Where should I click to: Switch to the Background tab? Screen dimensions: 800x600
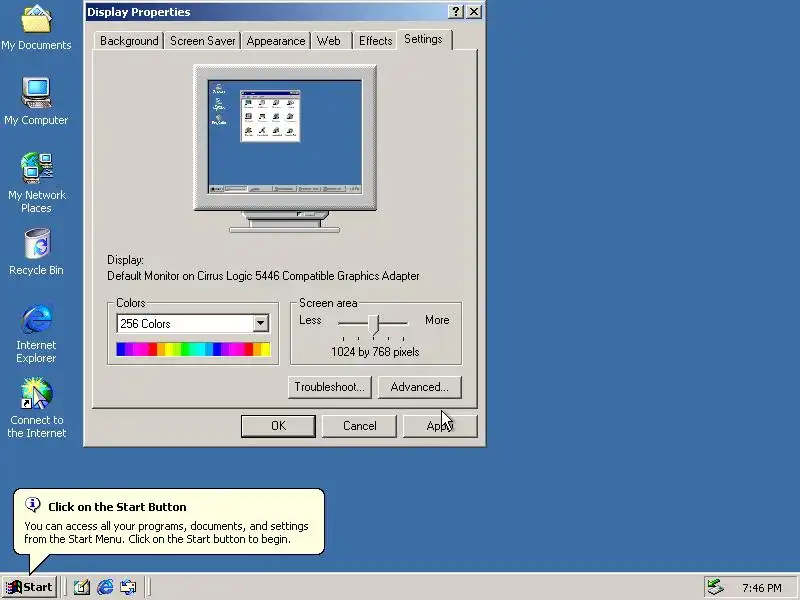click(129, 41)
